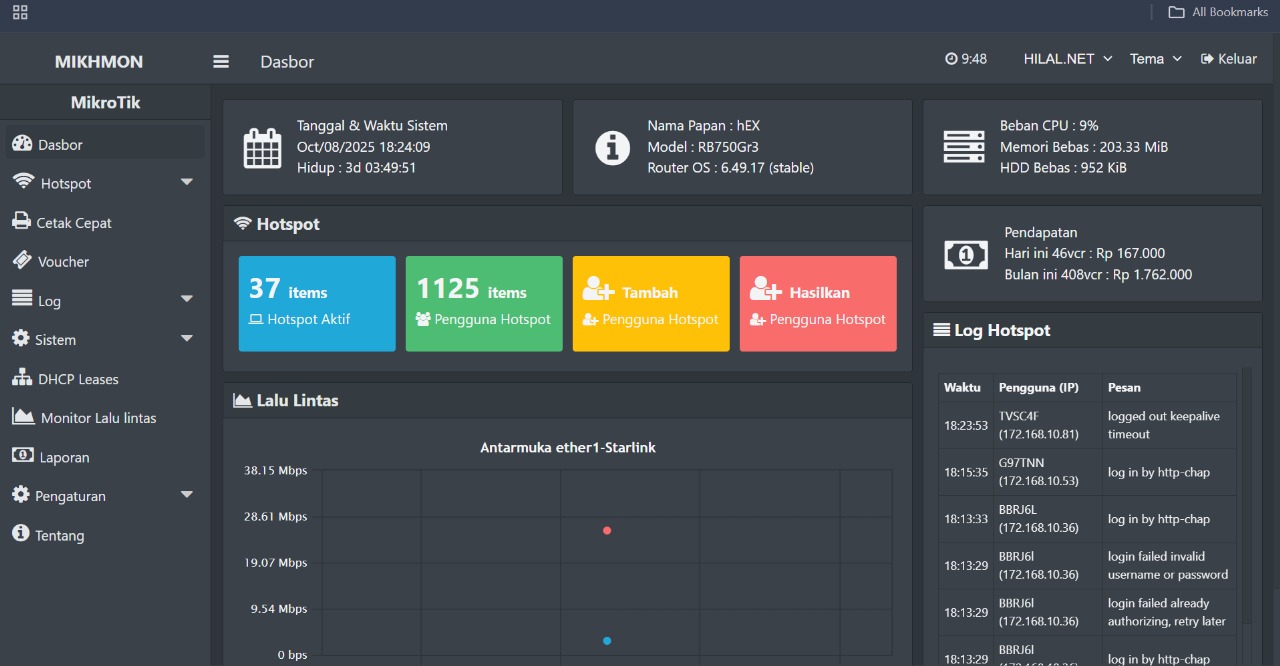This screenshot has width=1280, height=666.
Task: Click the hamburger menu icon beside Dasbor
Action: click(x=221, y=62)
